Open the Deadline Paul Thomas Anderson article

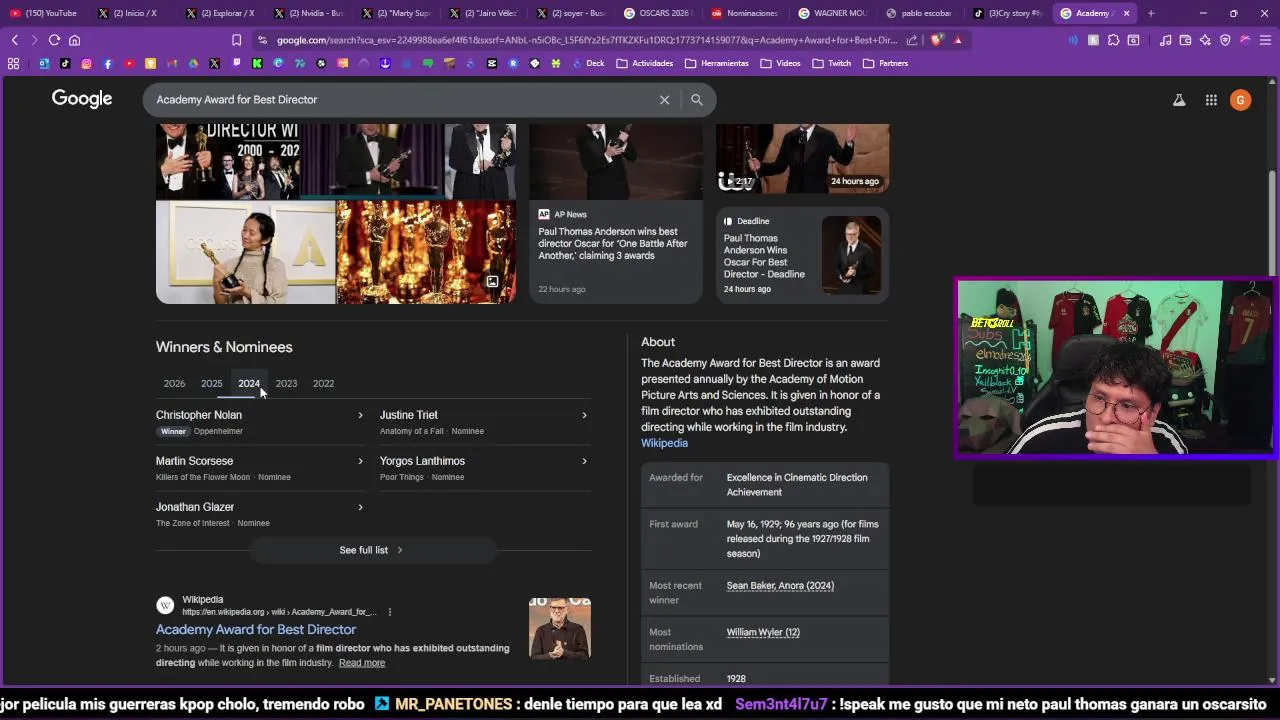coord(802,255)
